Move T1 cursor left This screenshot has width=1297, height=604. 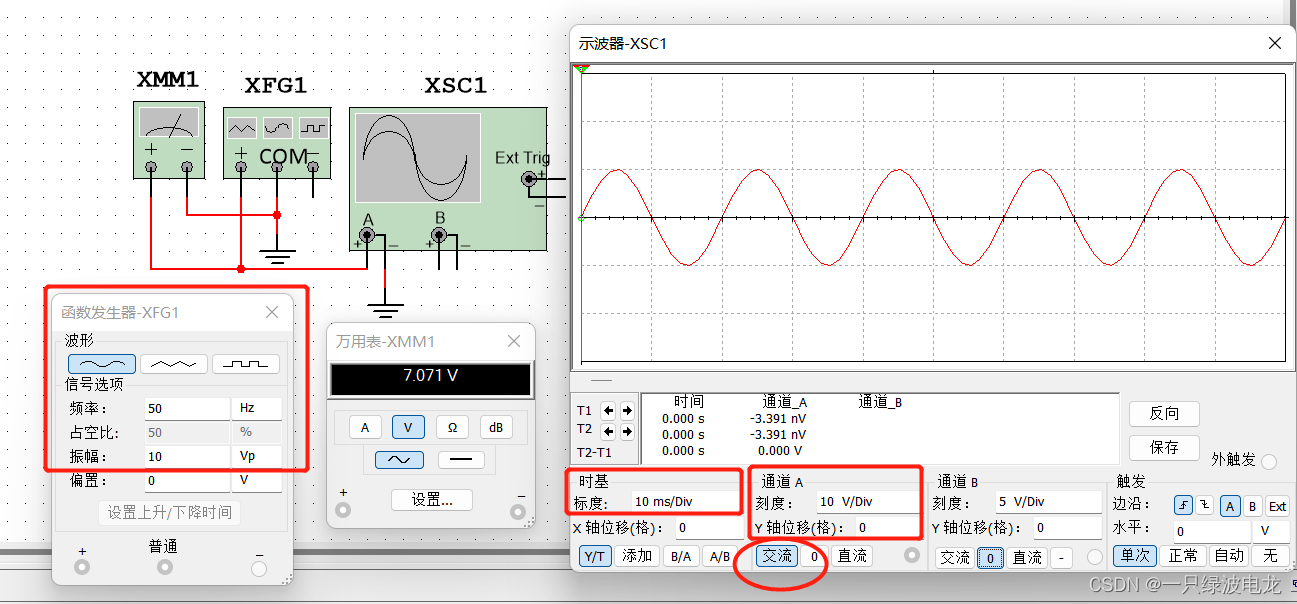(x=609, y=410)
